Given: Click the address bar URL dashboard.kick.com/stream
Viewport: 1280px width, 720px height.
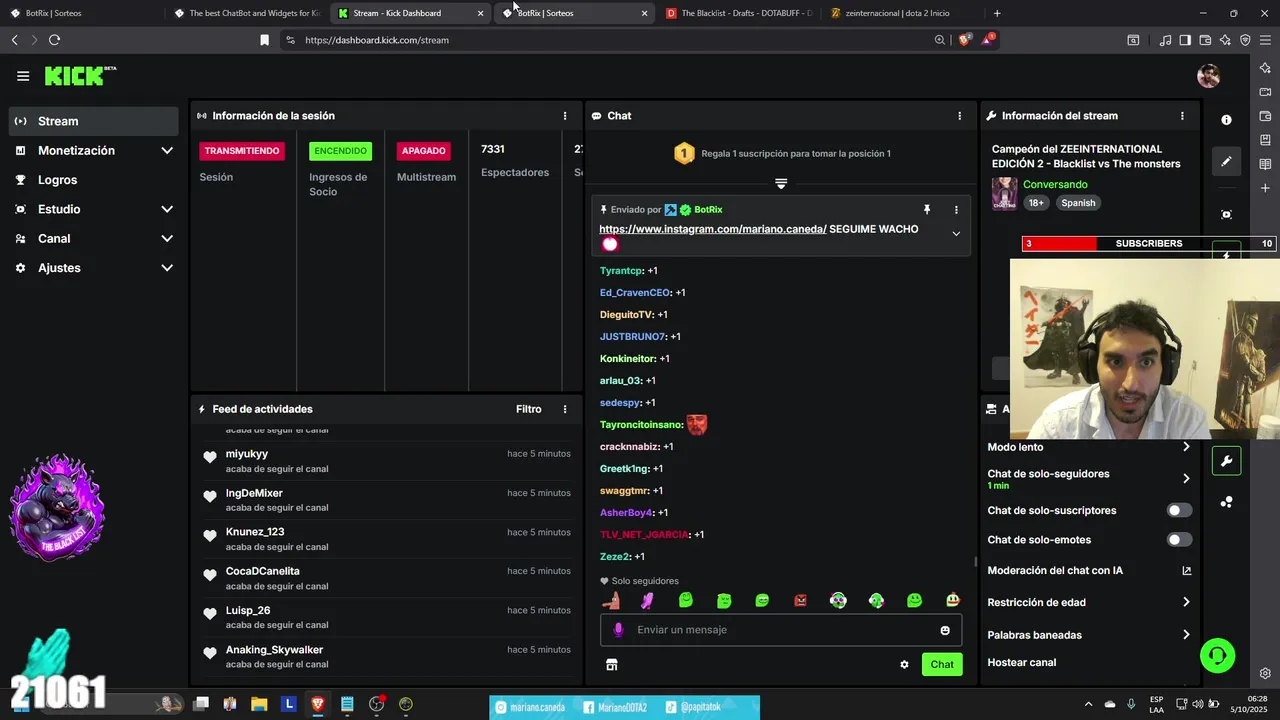Looking at the screenshot, I should [377, 40].
